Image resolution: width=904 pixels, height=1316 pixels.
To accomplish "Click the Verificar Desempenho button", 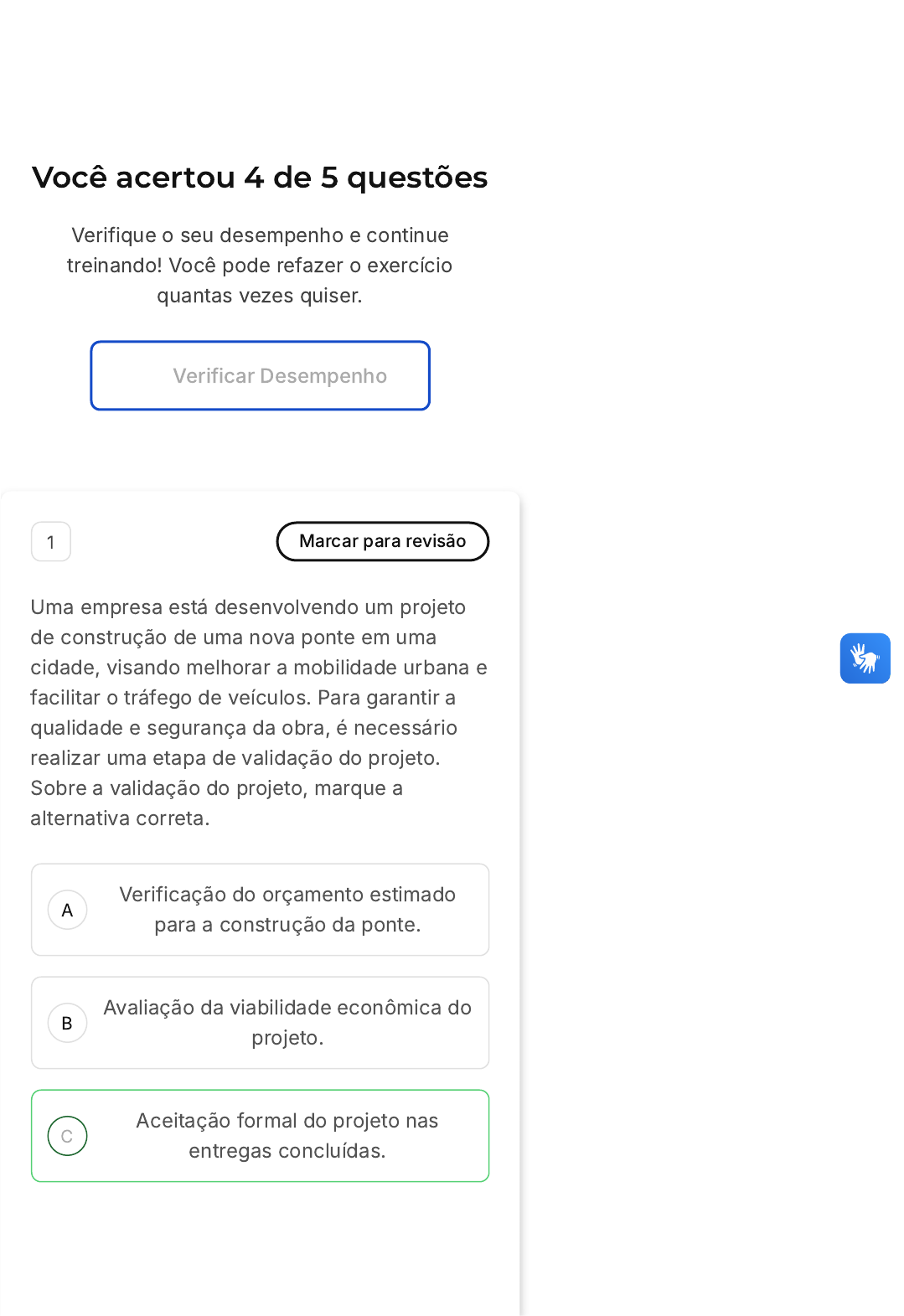I will pyautogui.click(x=261, y=375).
